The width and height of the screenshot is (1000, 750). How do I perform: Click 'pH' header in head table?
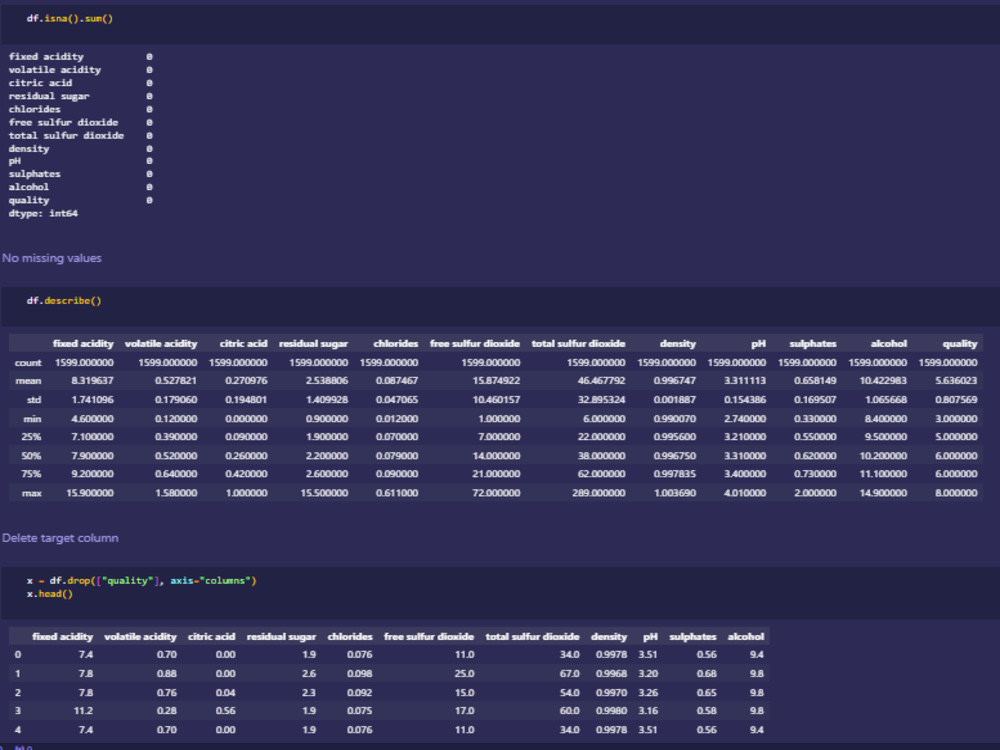[x=650, y=636]
